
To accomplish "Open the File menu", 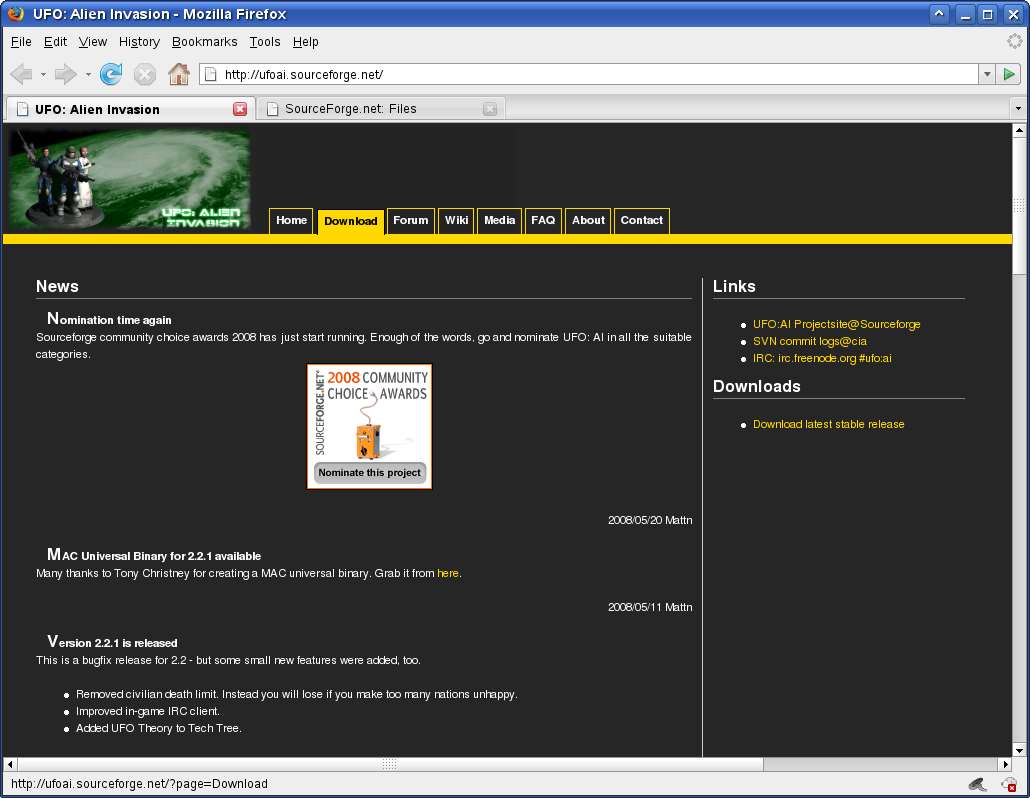I will click(x=21, y=41).
